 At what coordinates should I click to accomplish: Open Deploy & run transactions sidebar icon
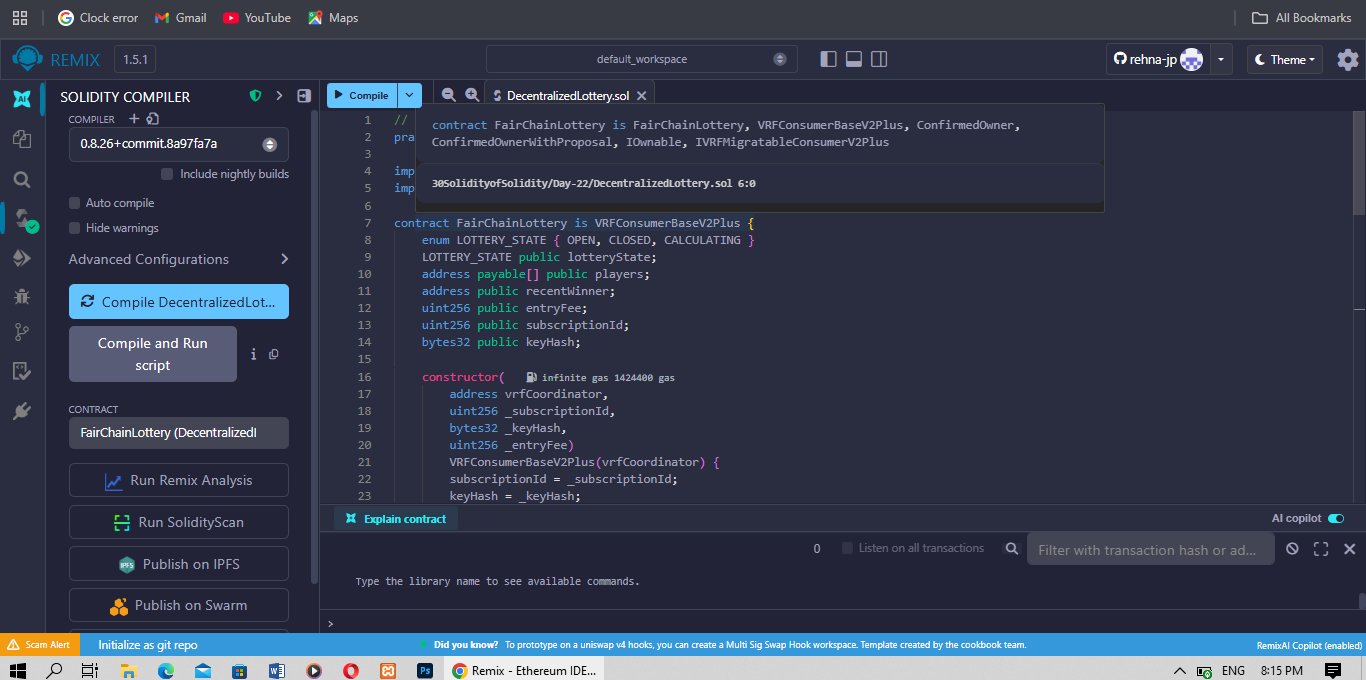coord(21,259)
